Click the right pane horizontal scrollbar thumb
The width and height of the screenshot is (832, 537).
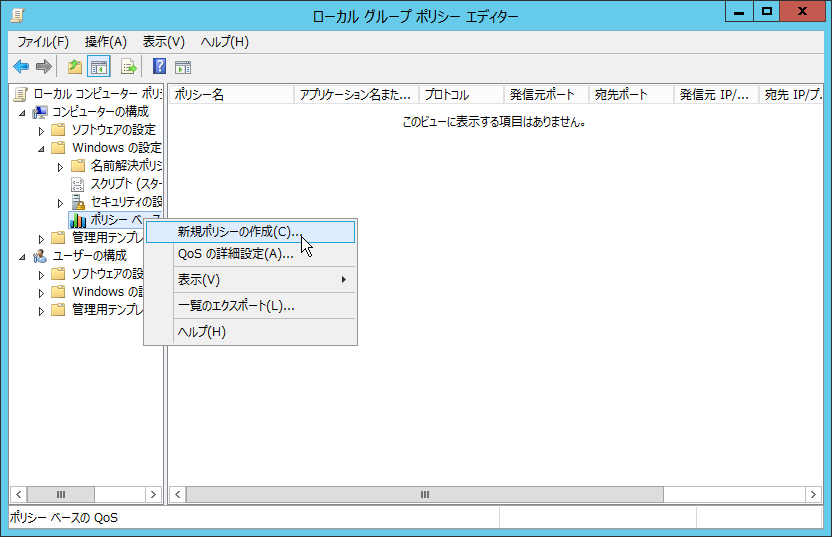tap(425, 495)
